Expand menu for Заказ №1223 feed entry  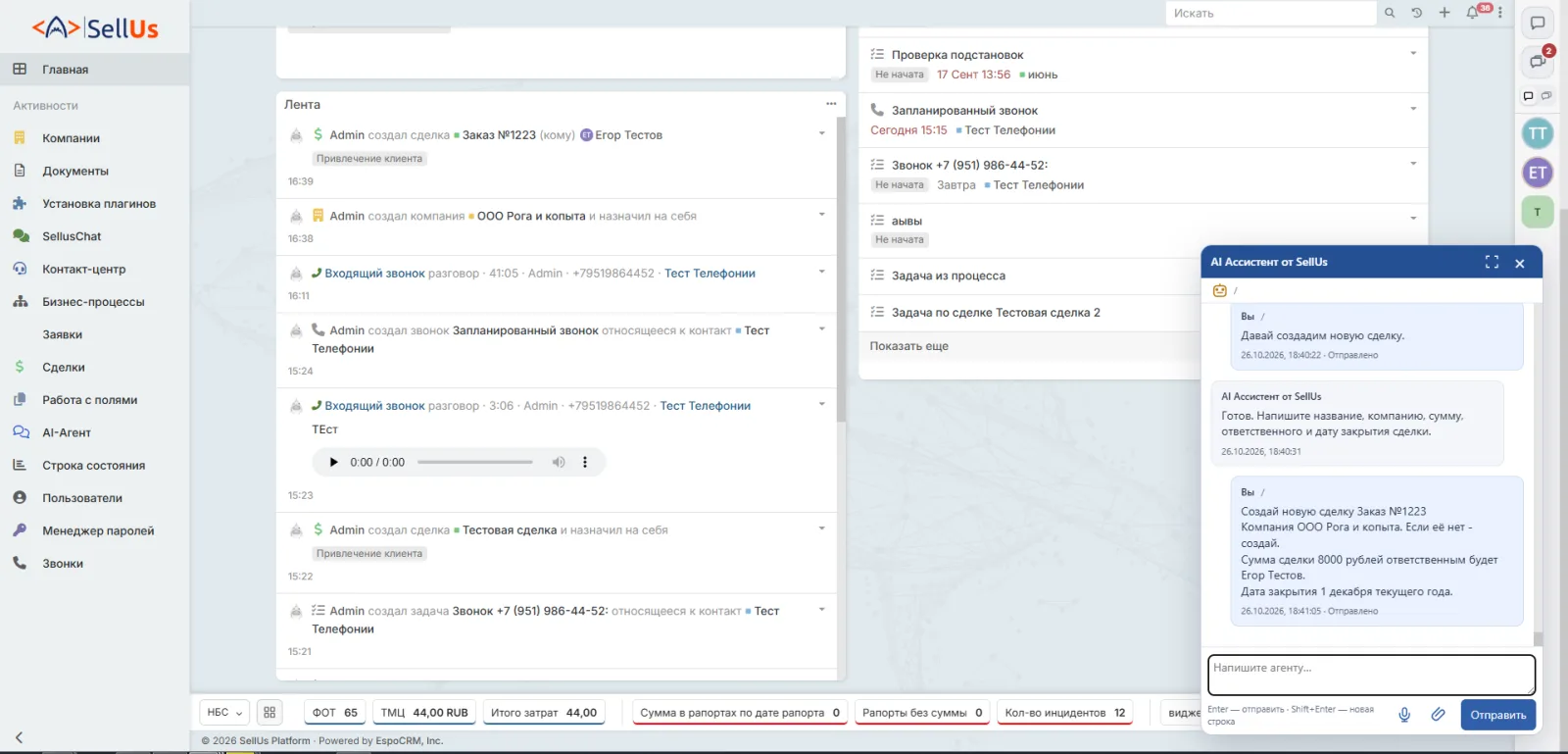(821, 133)
